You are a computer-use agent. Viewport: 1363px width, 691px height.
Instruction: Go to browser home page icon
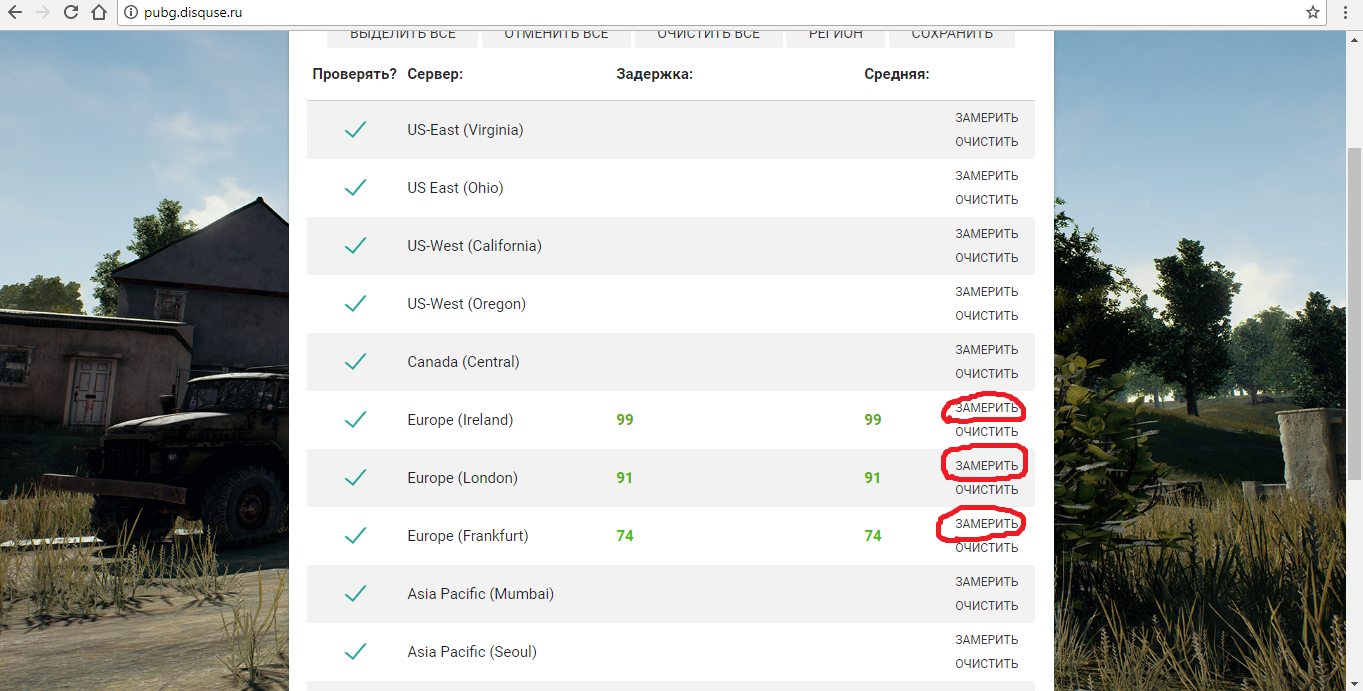point(98,13)
